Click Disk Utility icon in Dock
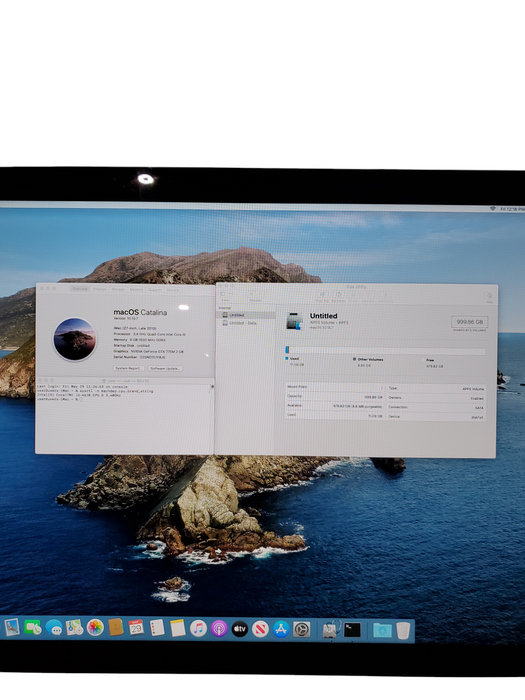 [331, 630]
